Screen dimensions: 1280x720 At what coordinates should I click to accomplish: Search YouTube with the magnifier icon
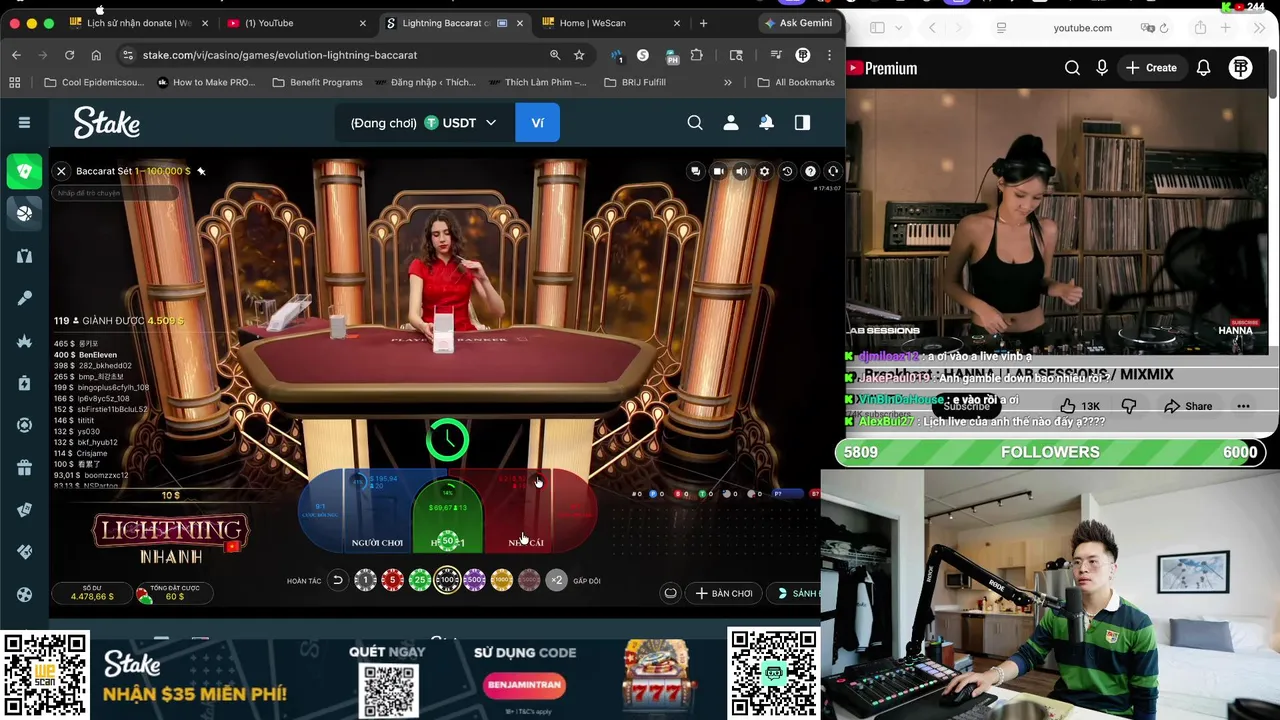click(1072, 68)
